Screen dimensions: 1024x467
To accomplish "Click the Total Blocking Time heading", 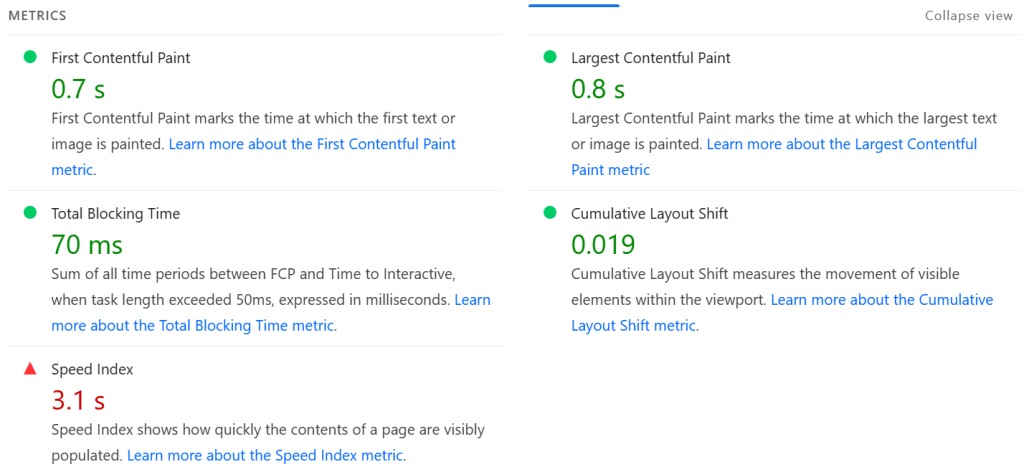I will 116,213.
